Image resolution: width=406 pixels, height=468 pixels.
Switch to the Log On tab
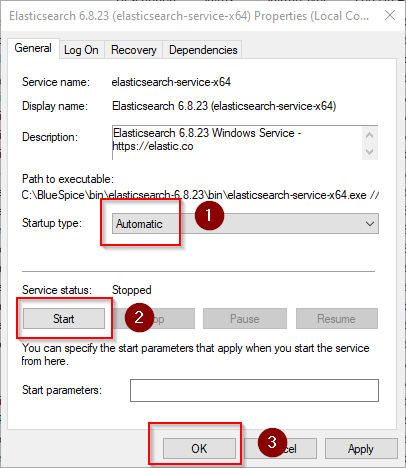click(x=81, y=50)
